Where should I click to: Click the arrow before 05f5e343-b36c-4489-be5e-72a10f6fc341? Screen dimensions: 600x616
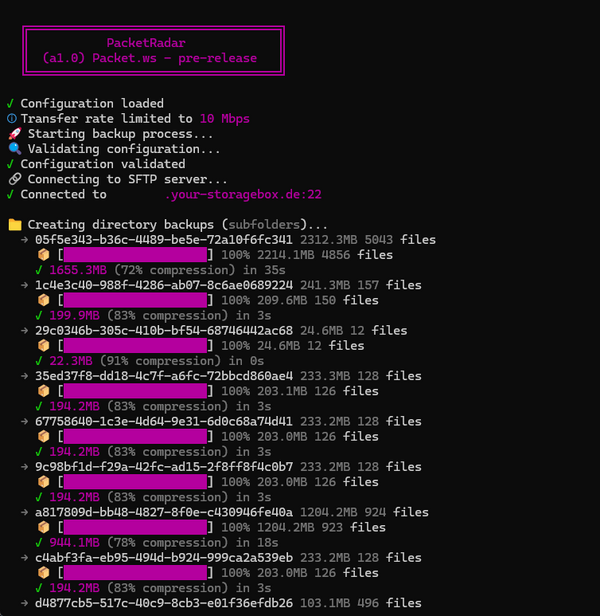pyautogui.click(x=25, y=240)
